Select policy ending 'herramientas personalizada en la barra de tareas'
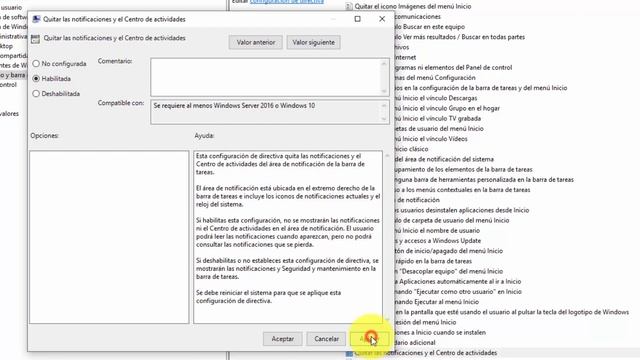Viewport: 640px width, 360px height. tap(484, 180)
